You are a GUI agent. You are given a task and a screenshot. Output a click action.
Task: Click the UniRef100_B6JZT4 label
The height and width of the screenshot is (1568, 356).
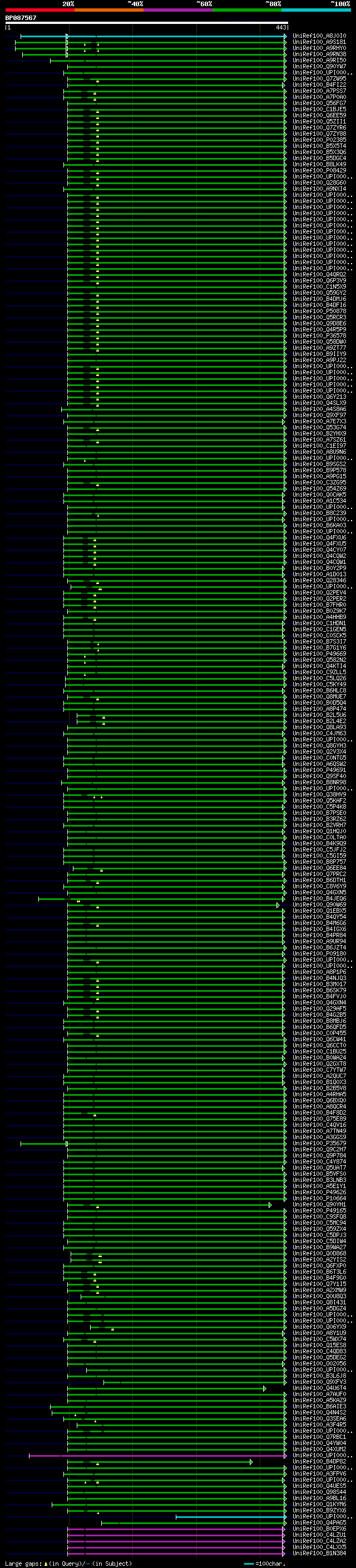(x=319, y=948)
